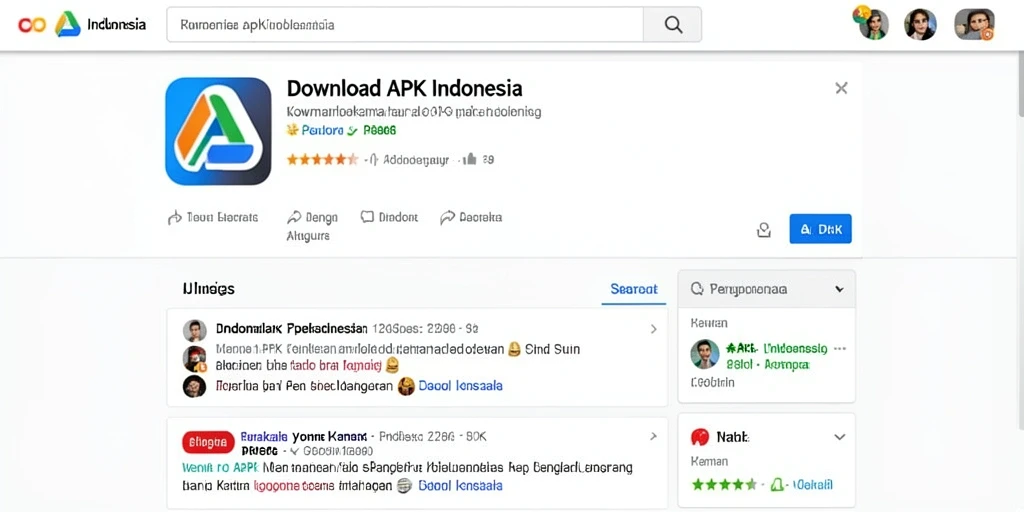Click the Rurakale Yonnt Kanam title
Screen dimensions: 1024x512
(x=304, y=436)
